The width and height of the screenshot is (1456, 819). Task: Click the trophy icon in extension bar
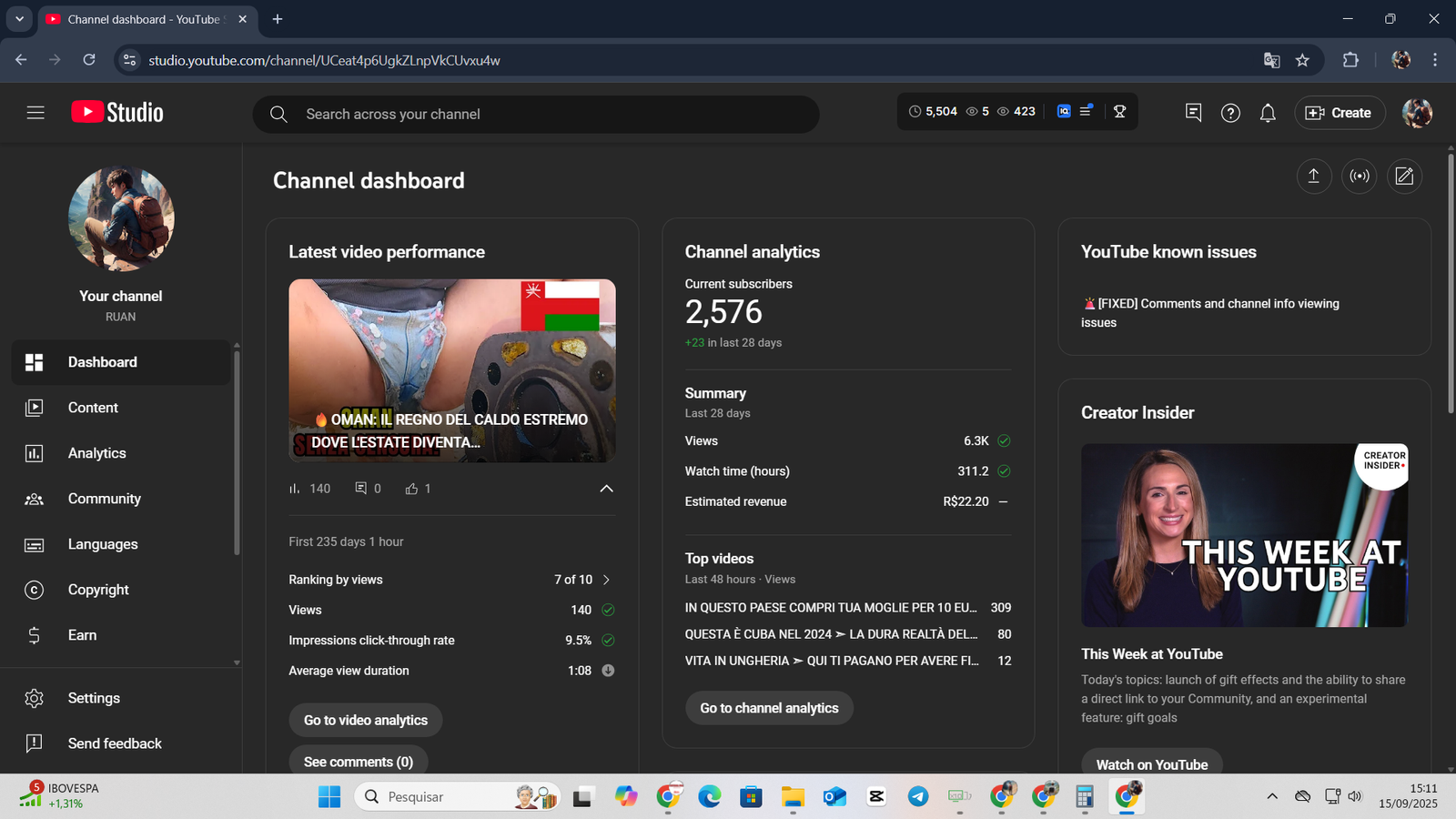[x=1119, y=111]
